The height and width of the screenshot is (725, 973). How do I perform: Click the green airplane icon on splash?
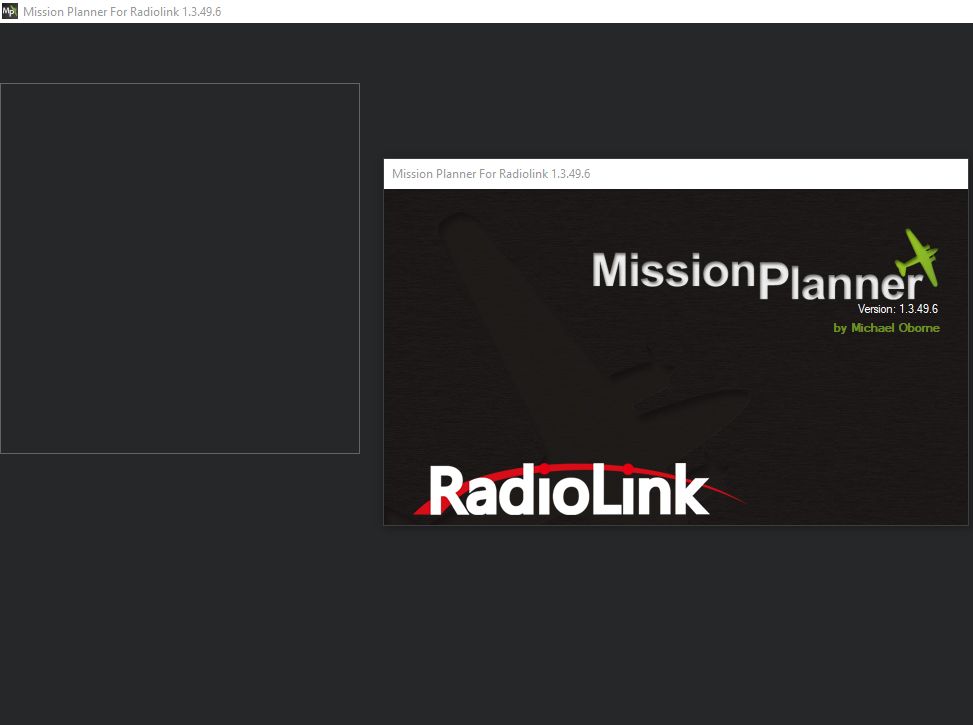[x=918, y=256]
